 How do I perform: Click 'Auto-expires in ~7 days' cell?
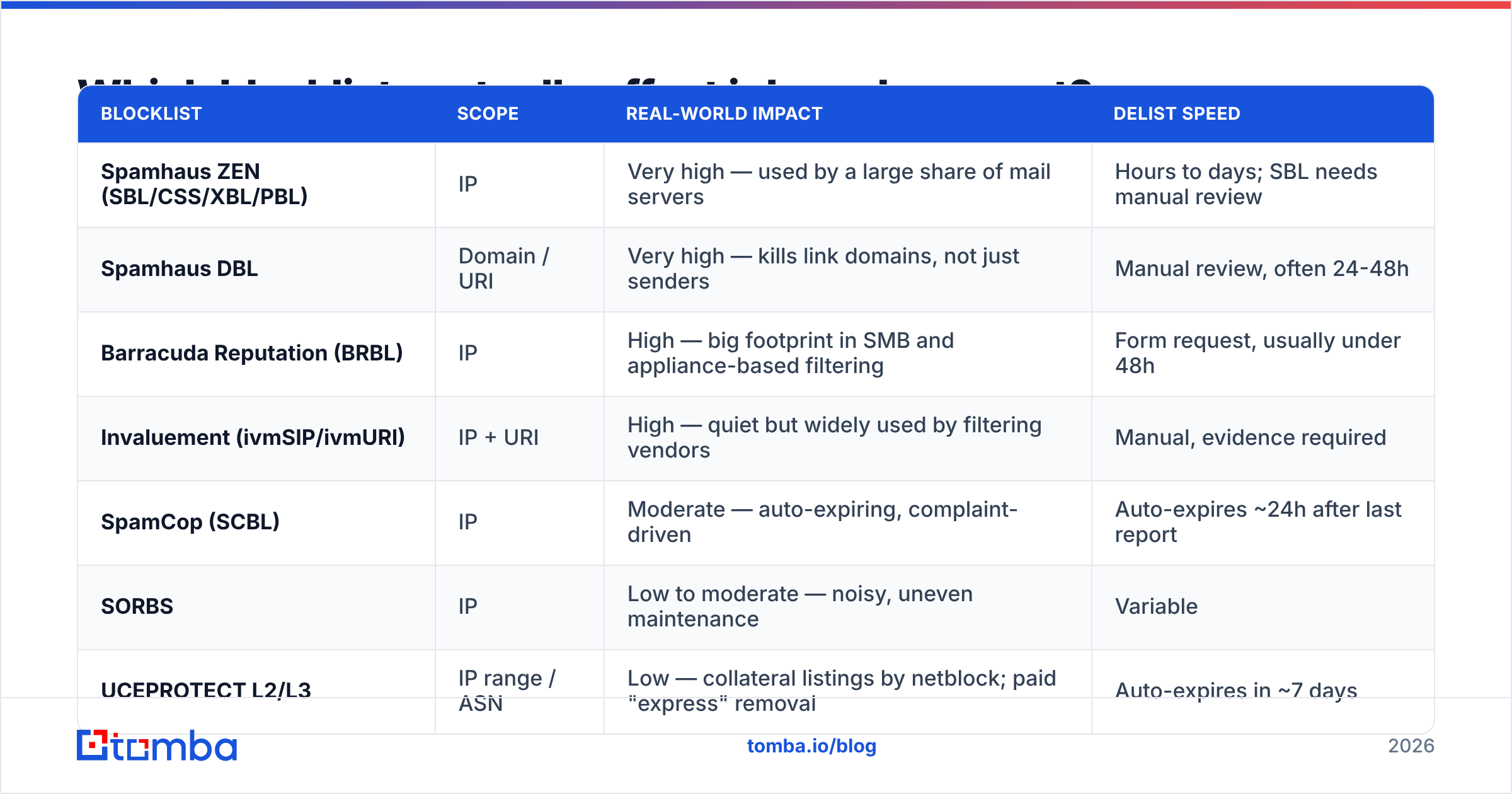point(1263,691)
